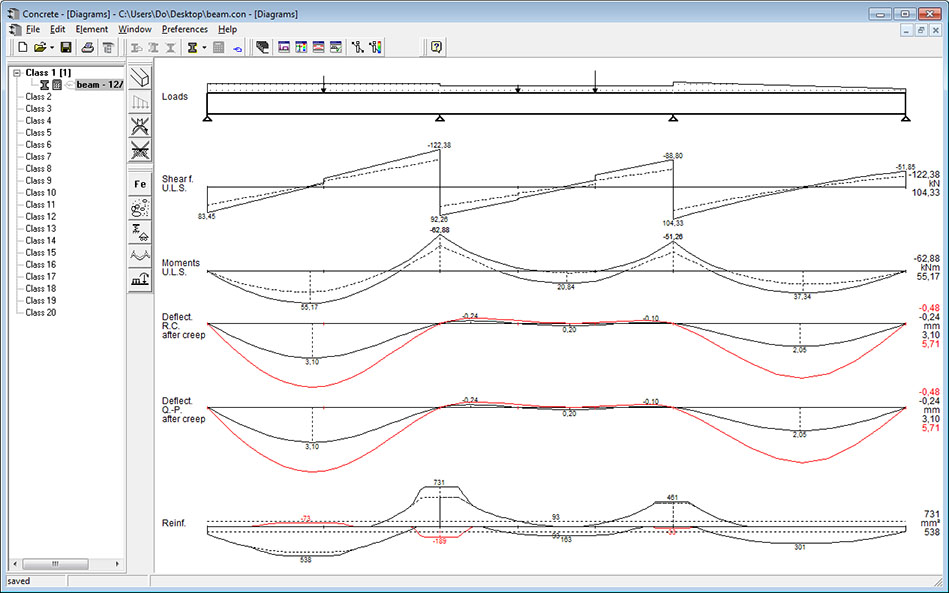
Task: Select the creep/factory icon at side toolbar bottom
Action: 141,276
